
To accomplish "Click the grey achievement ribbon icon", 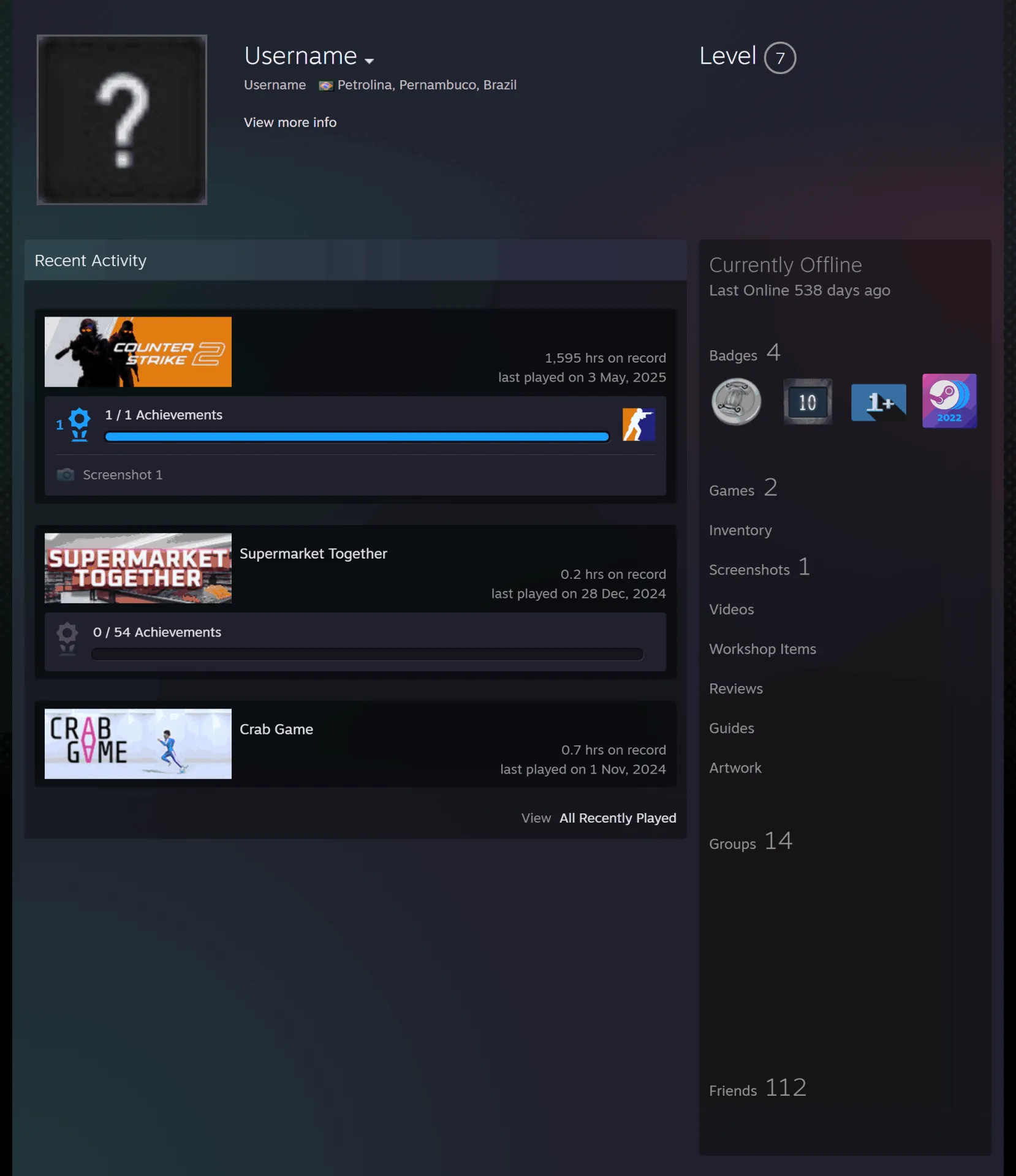I will click(67, 639).
